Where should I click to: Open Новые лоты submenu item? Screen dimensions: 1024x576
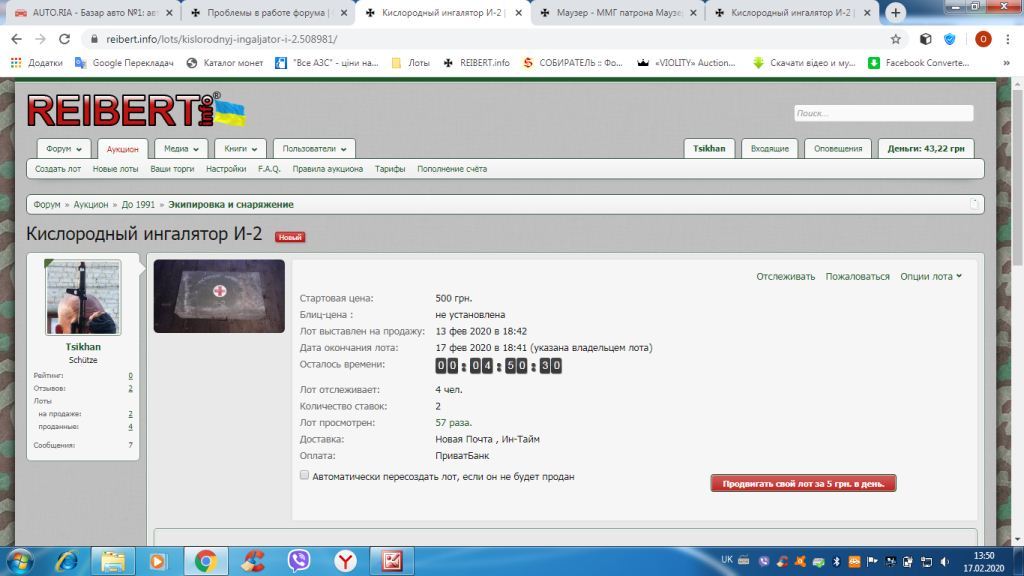click(x=116, y=169)
